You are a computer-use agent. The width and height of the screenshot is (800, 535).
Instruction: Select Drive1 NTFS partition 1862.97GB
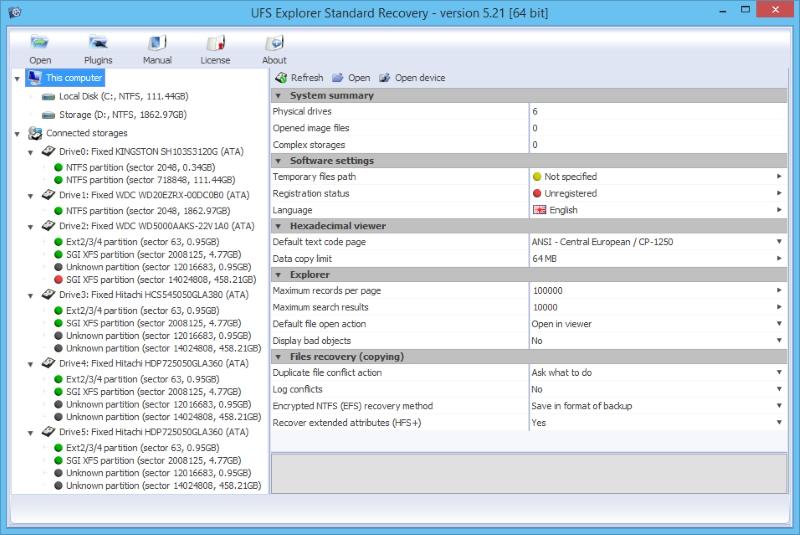[x=148, y=211]
